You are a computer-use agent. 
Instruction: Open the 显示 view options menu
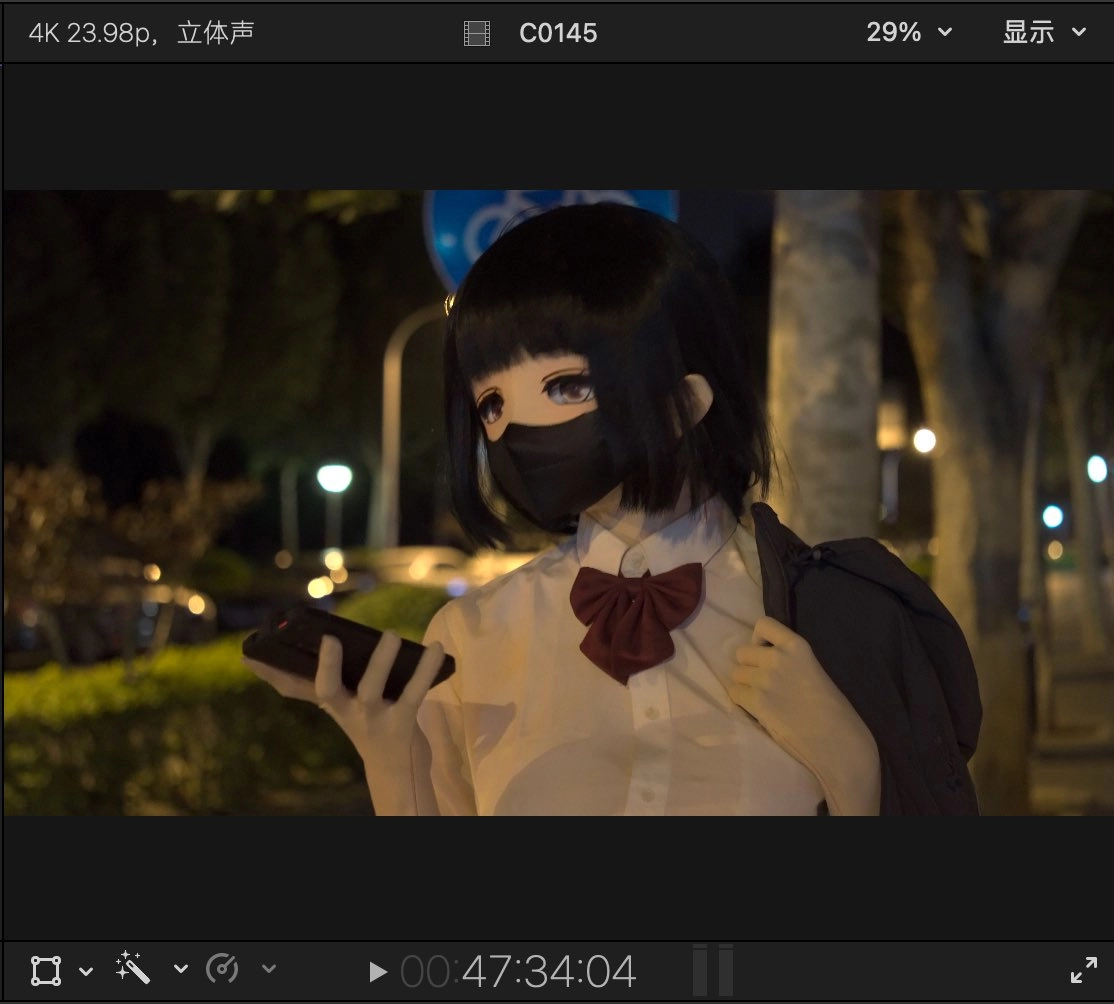point(1044,32)
